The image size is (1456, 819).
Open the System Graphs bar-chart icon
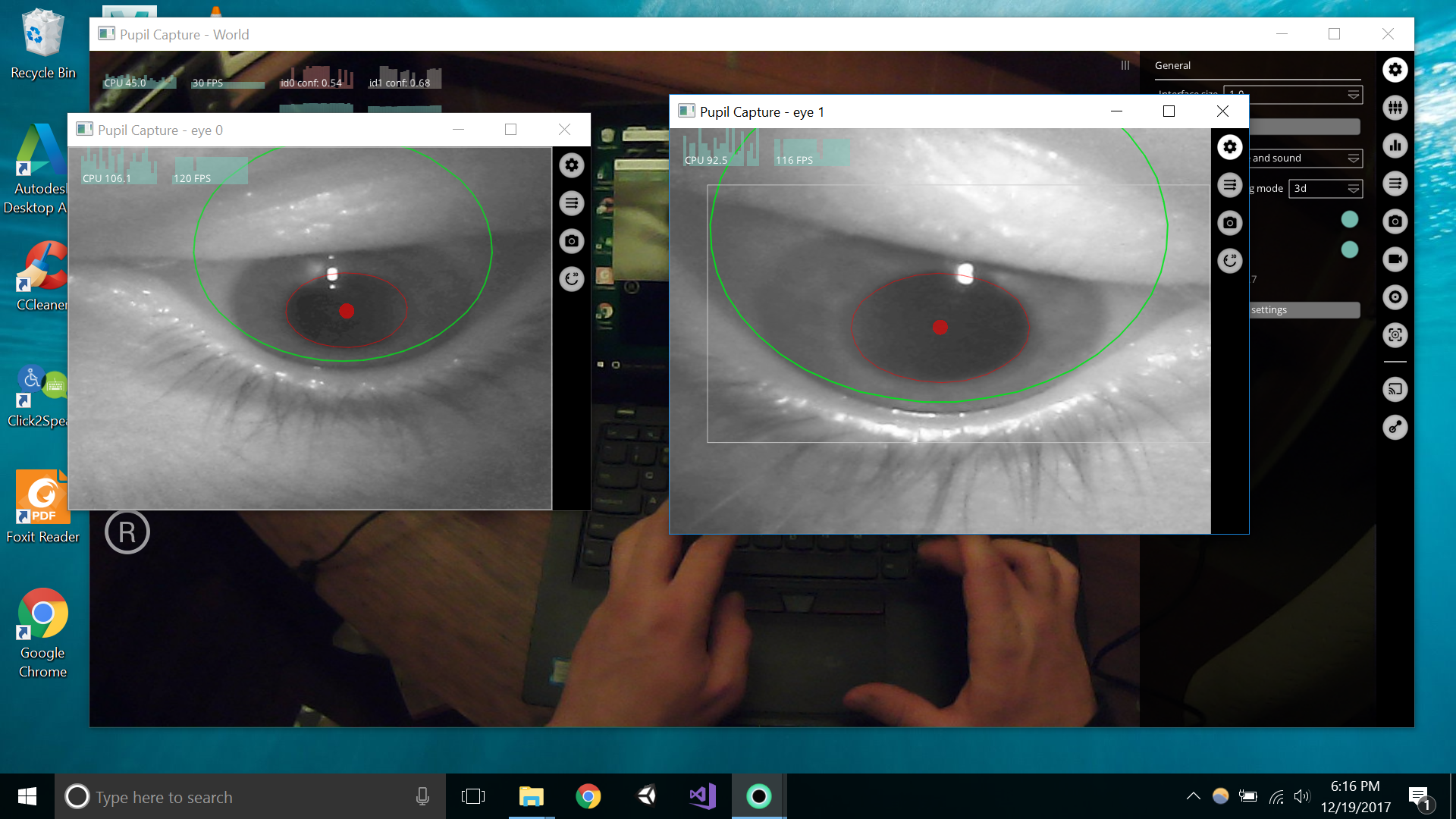tap(1395, 146)
